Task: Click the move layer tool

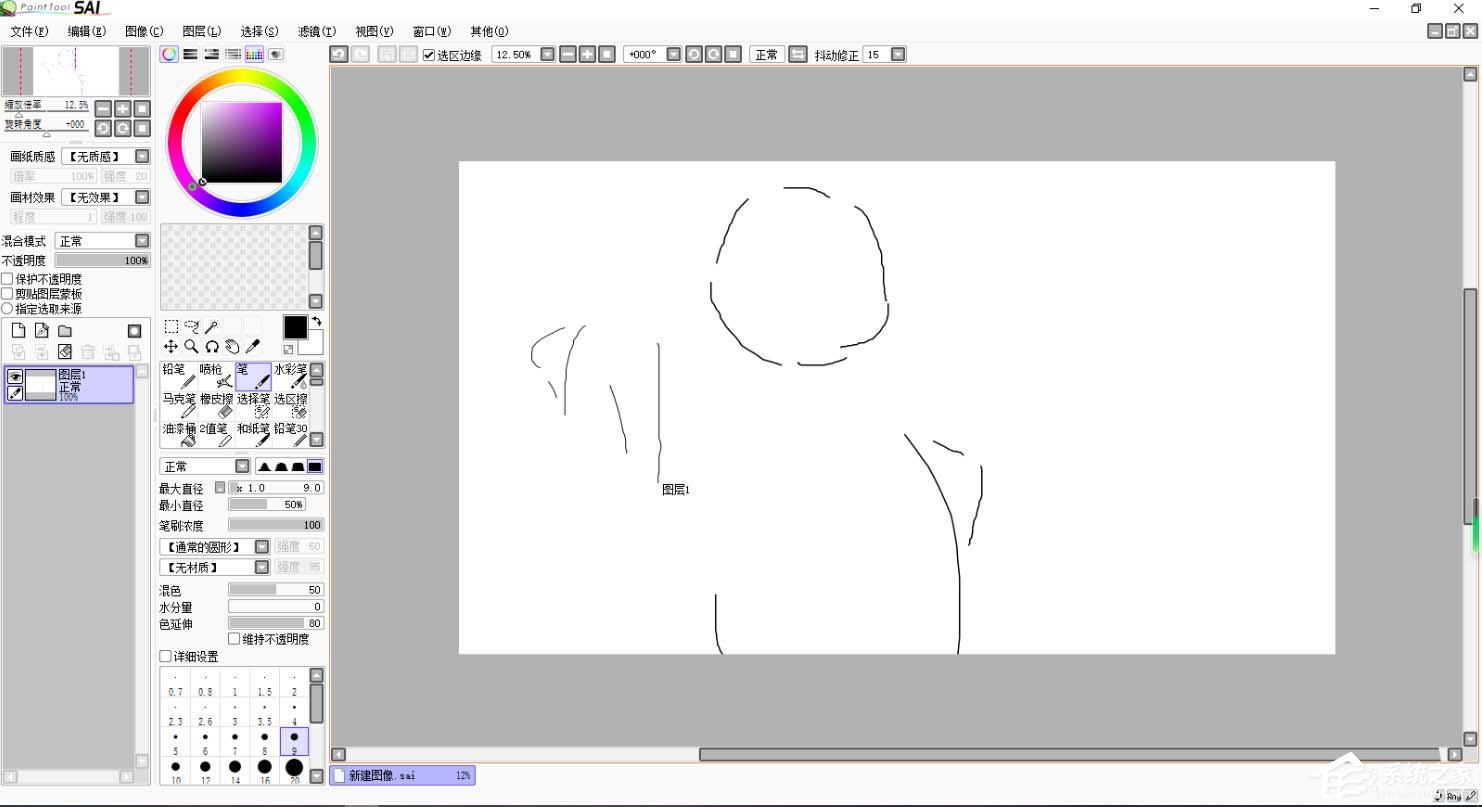Action: (x=171, y=346)
